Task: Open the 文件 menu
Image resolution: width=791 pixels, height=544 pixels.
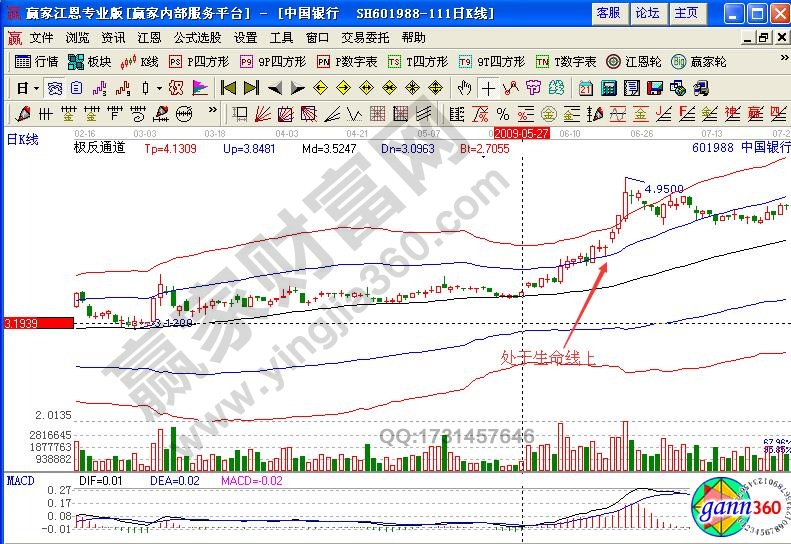Action: pyautogui.click(x=41, y=37)
